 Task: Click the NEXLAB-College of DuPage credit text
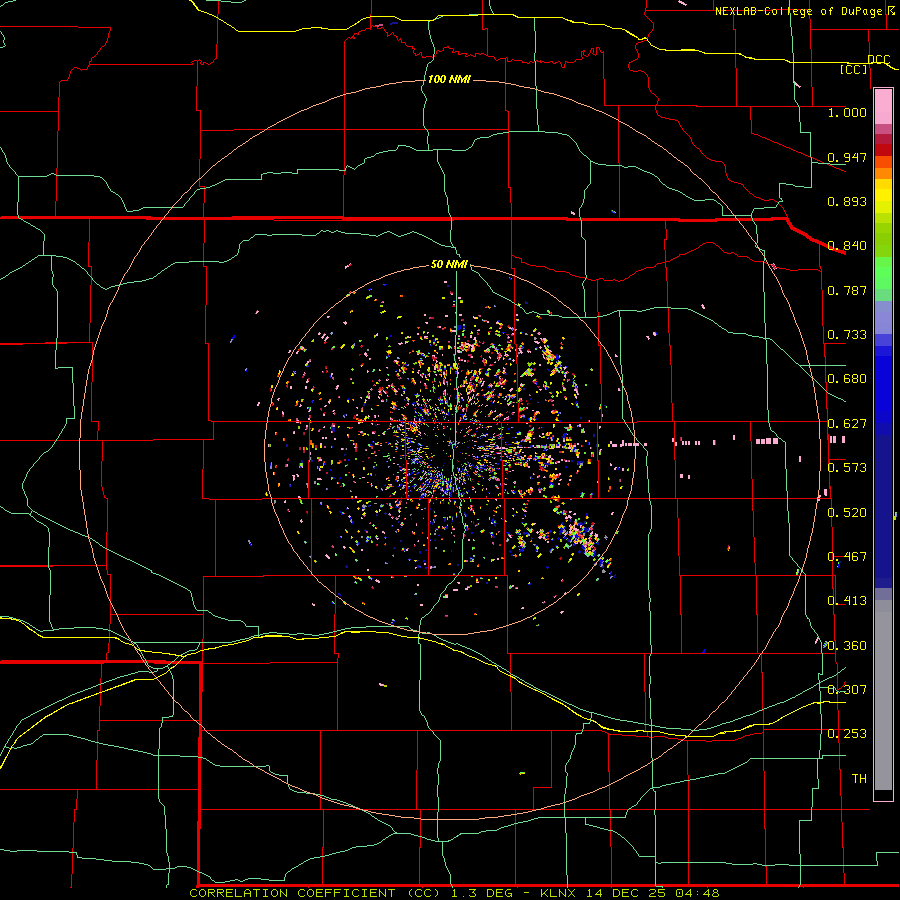[x=805, y=11]
